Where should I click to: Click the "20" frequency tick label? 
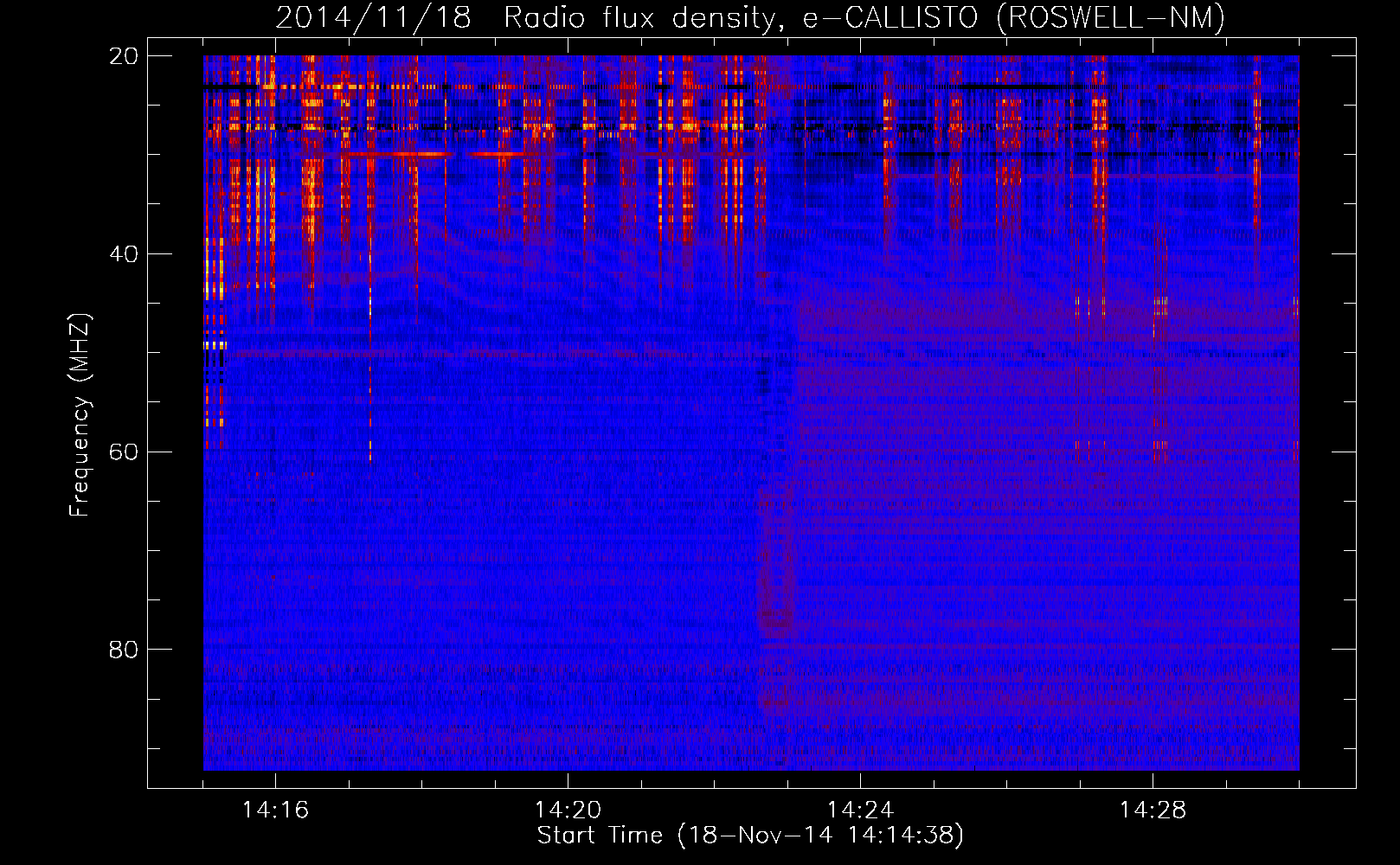[x=123, y=56]
